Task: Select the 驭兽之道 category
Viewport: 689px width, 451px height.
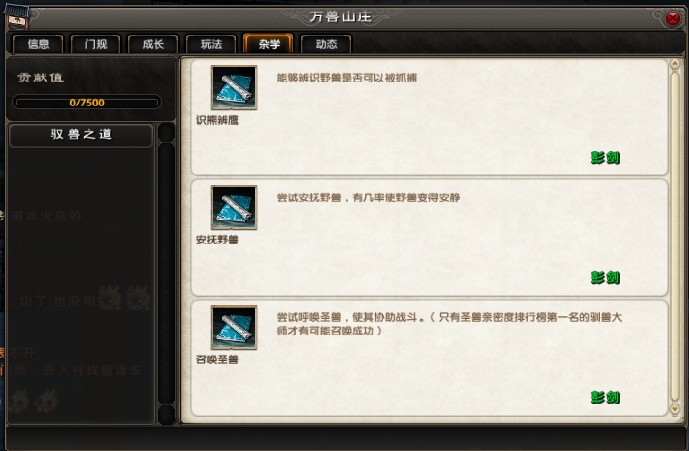Action: pyautogui.click(x=81, y=135)
